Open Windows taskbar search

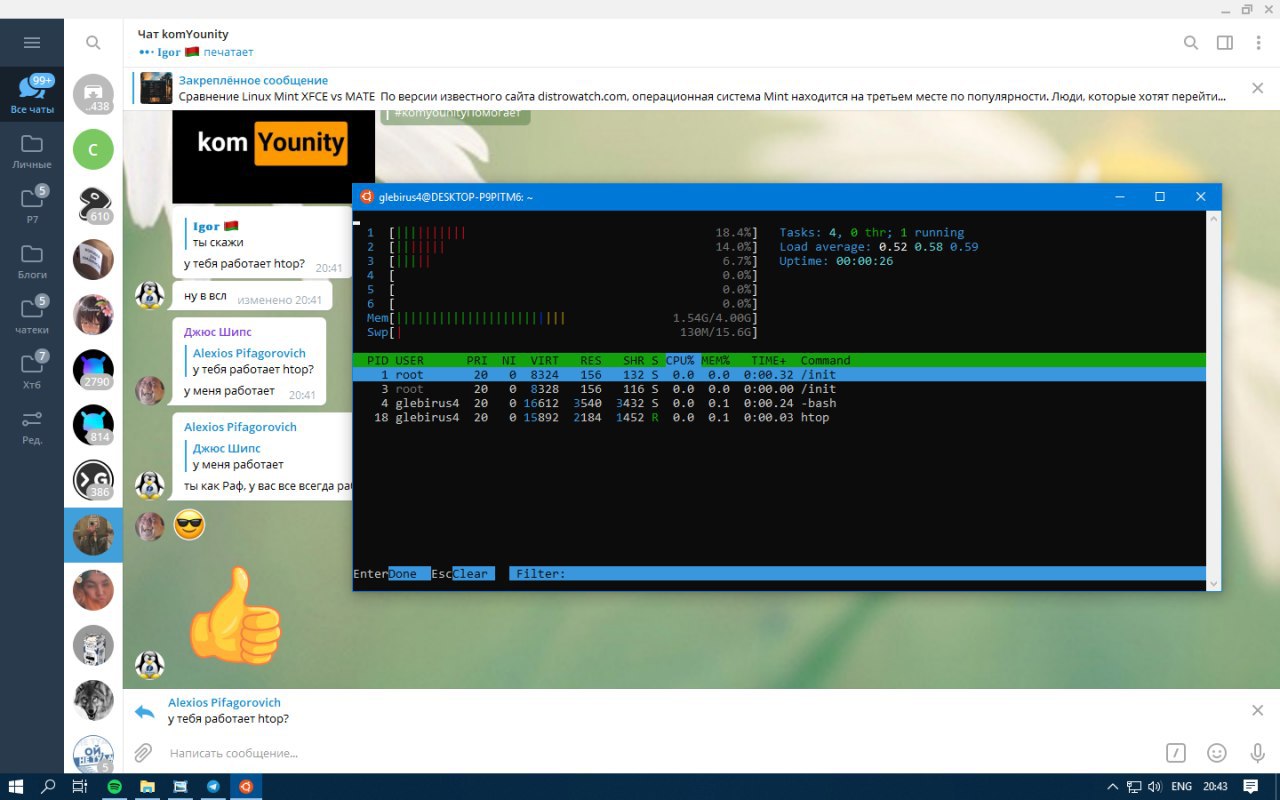coord(48,787)
